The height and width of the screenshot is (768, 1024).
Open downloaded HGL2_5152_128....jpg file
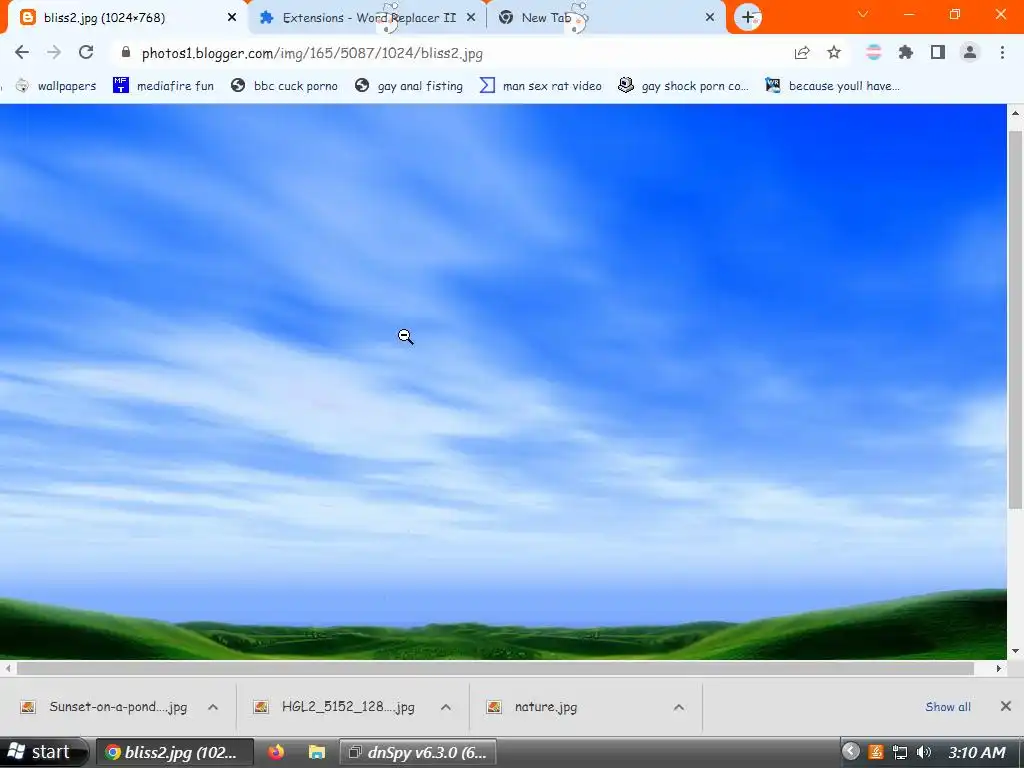pos(348,707)
